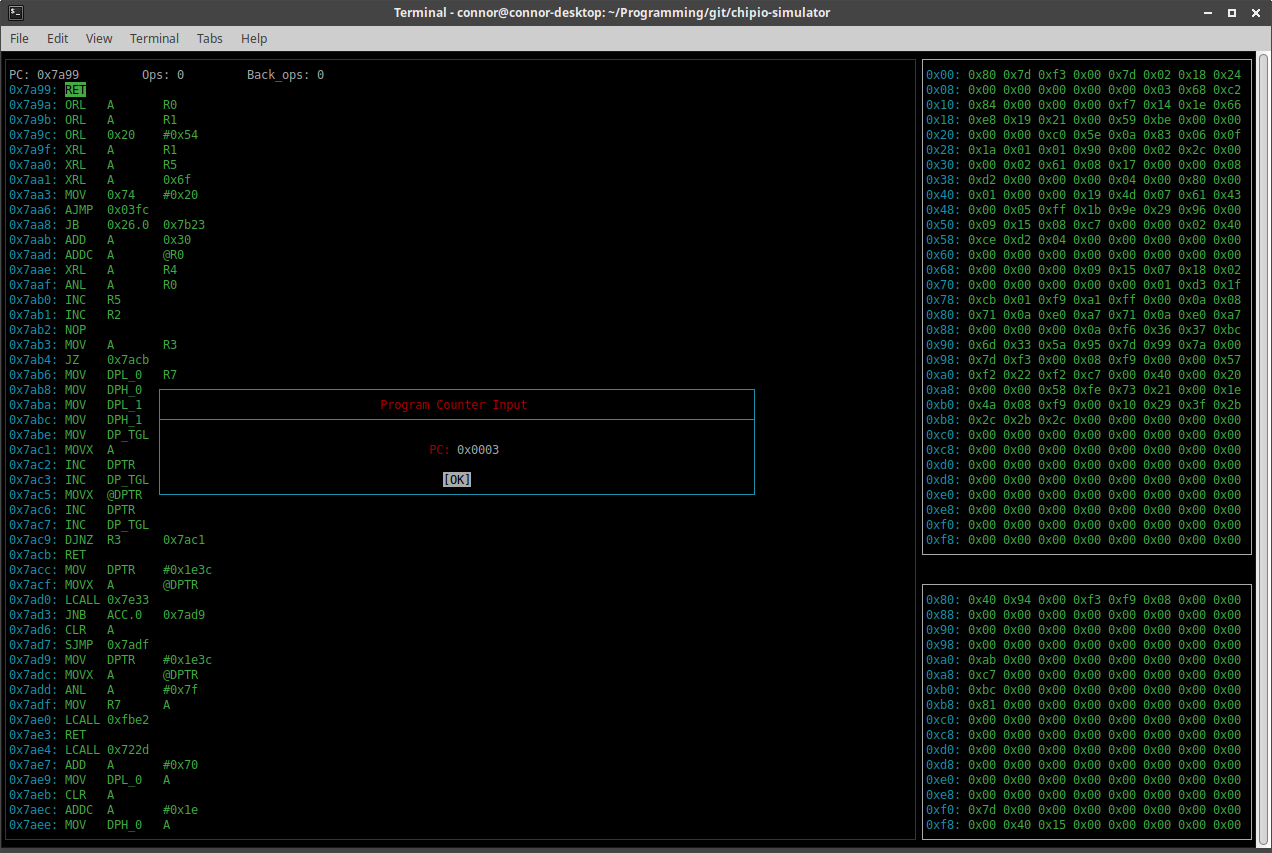Select the MOV DPH_0 A line at 0x7aee
Screen dimensions: 1272x853
pyautogui.click(x=90, y=825)
